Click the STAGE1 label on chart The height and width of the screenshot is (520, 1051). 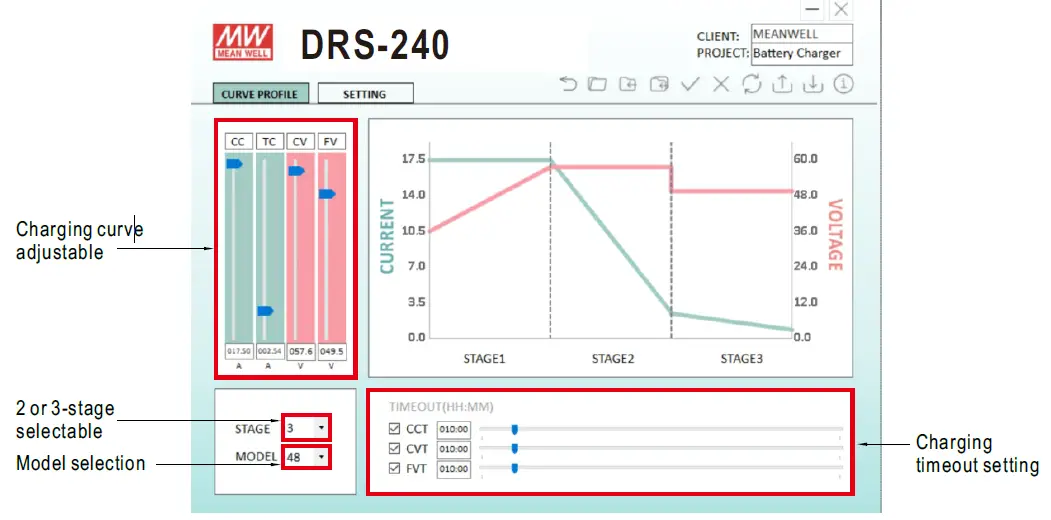484,359
